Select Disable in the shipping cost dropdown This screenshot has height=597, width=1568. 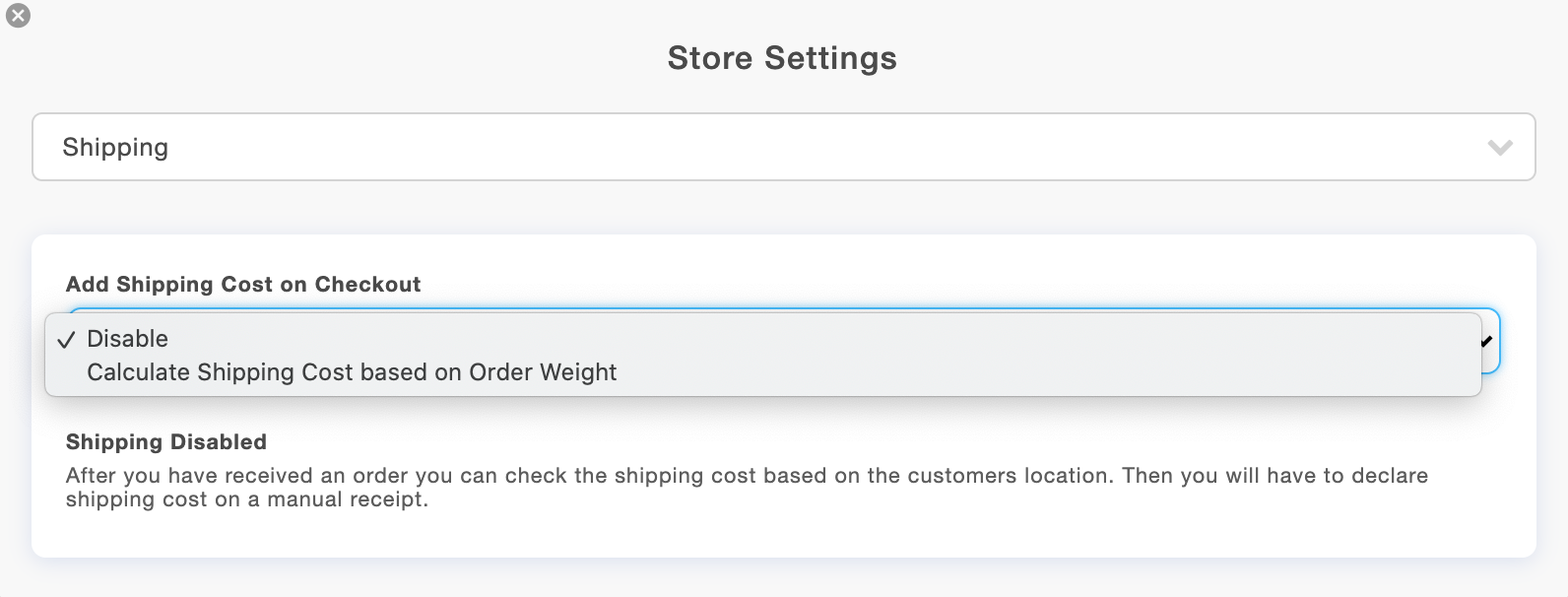pyautogui.click(x=127, y=339)
